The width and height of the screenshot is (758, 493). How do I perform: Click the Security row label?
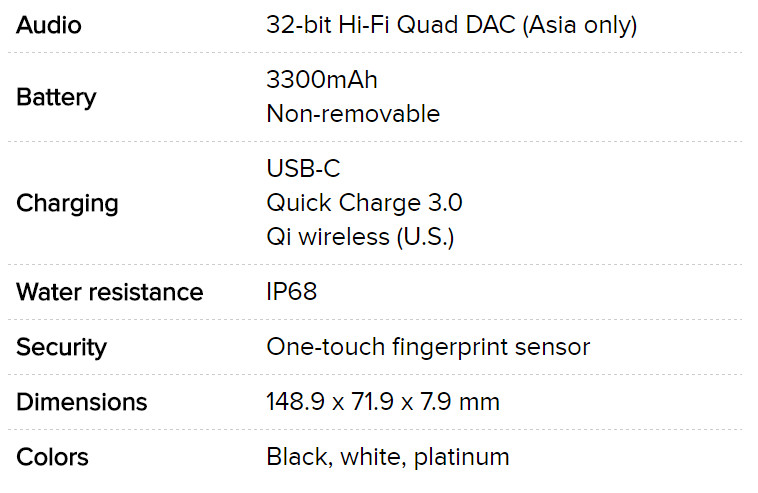click(61, 347)
